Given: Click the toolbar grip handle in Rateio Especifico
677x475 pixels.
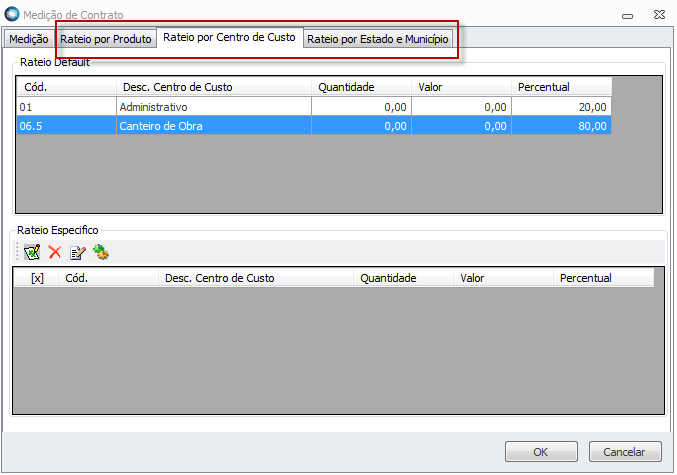Looking at the screenshot, I should point(17,252).
